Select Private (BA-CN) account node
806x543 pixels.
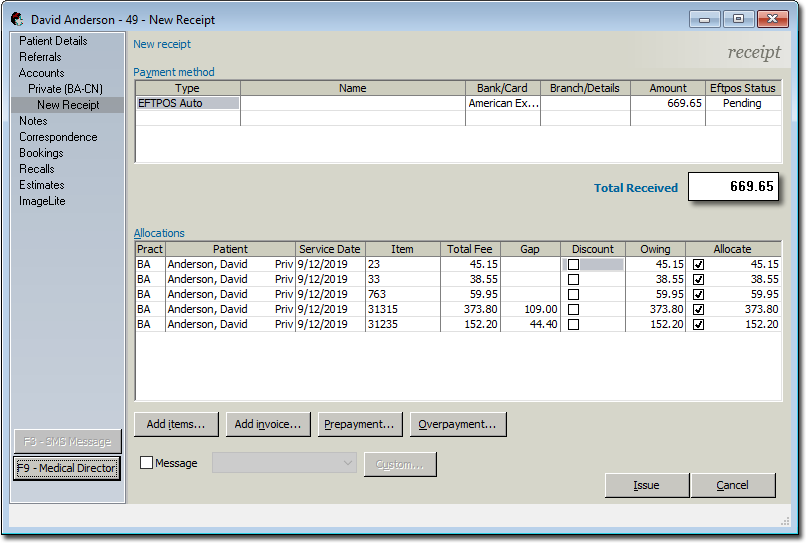pyautogui.click(x=65, y=89)
